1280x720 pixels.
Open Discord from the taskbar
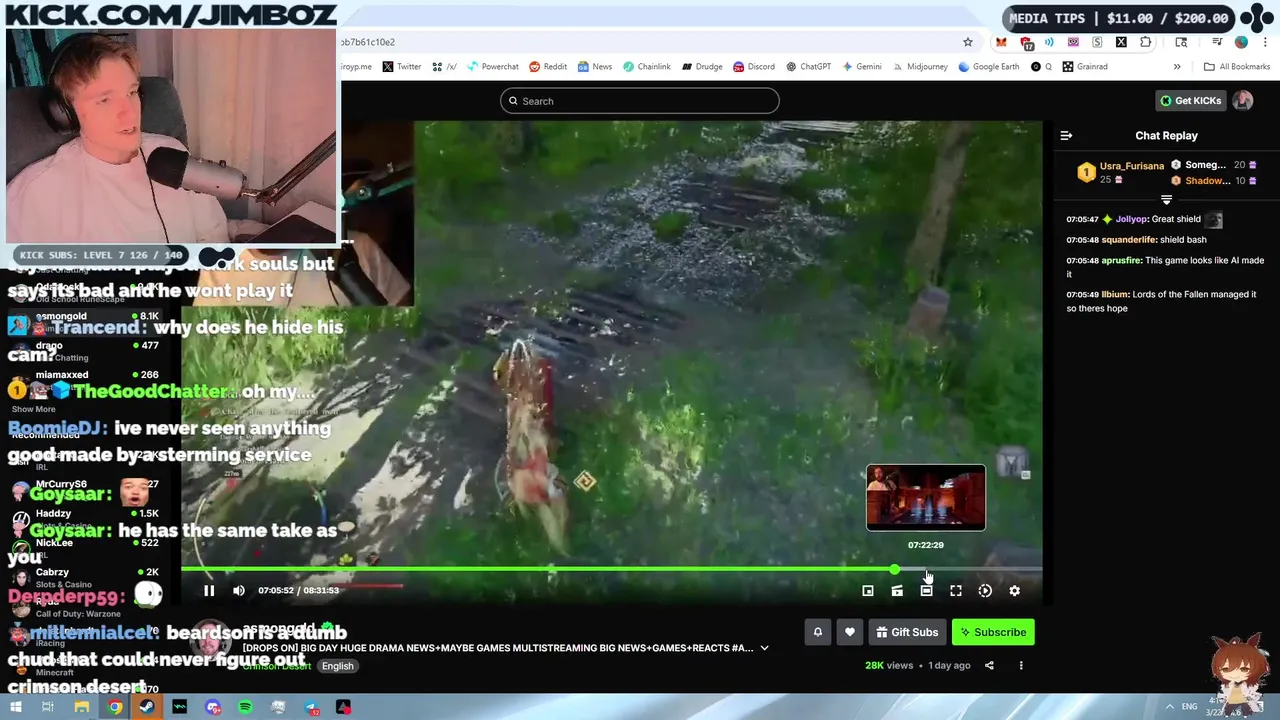pos(213,707)
